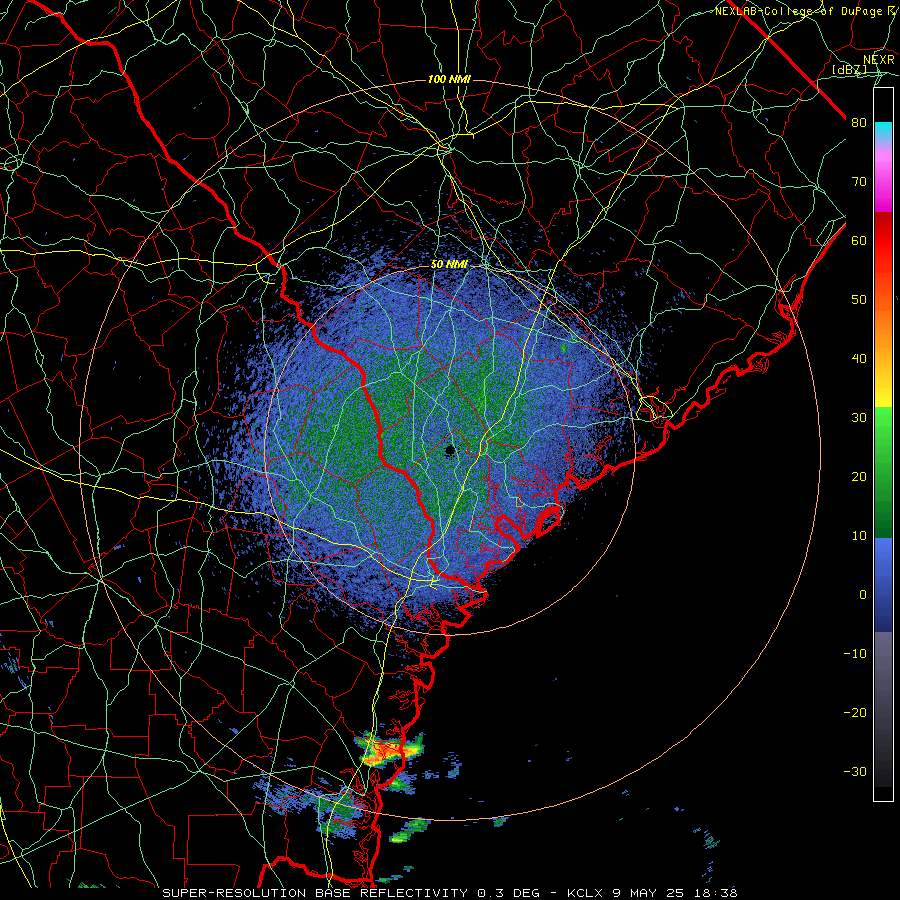The image size is (900, 900).
Task: Click the 100 NMI range ring label
Action: point(449,79)
